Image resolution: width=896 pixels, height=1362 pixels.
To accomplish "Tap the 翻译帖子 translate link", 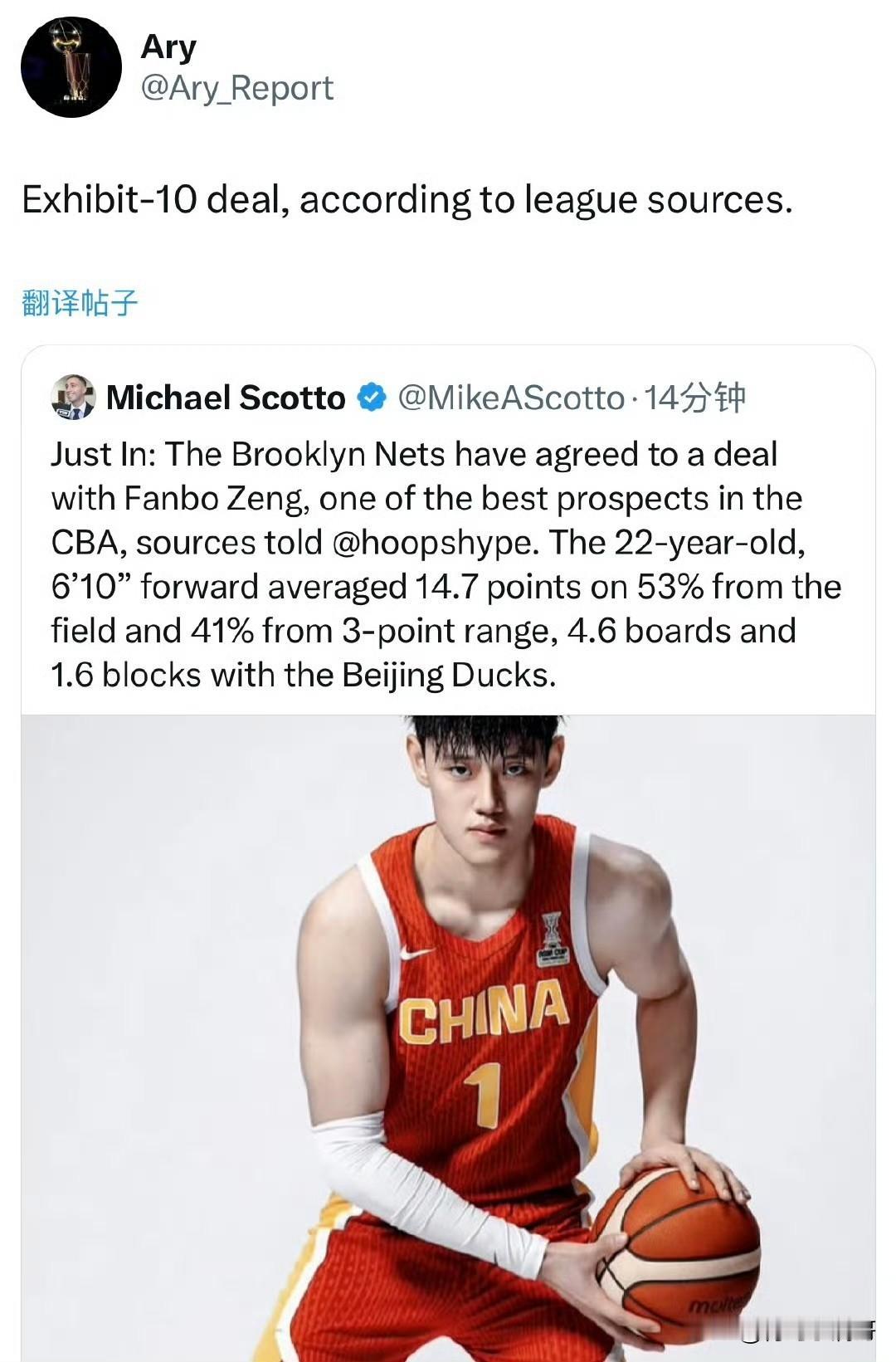I will click(x=79, y=303).
